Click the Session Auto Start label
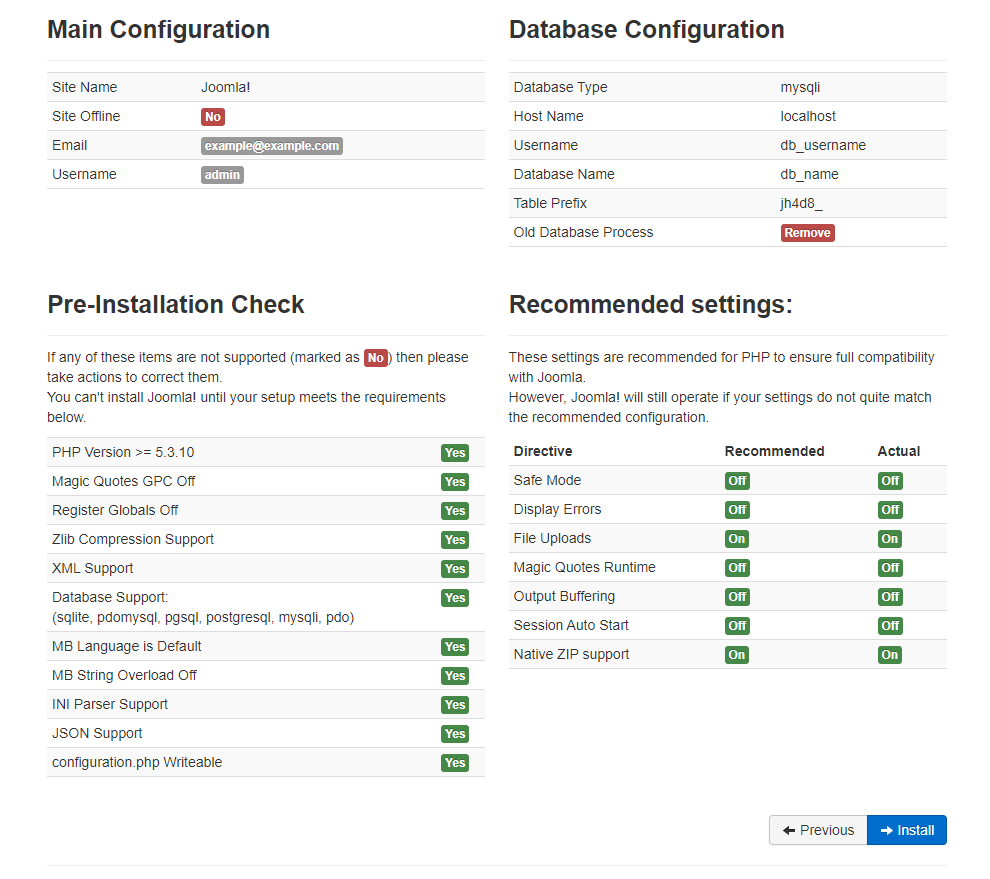Viewport: 990px width, 879px height. [x=571, y=626]
